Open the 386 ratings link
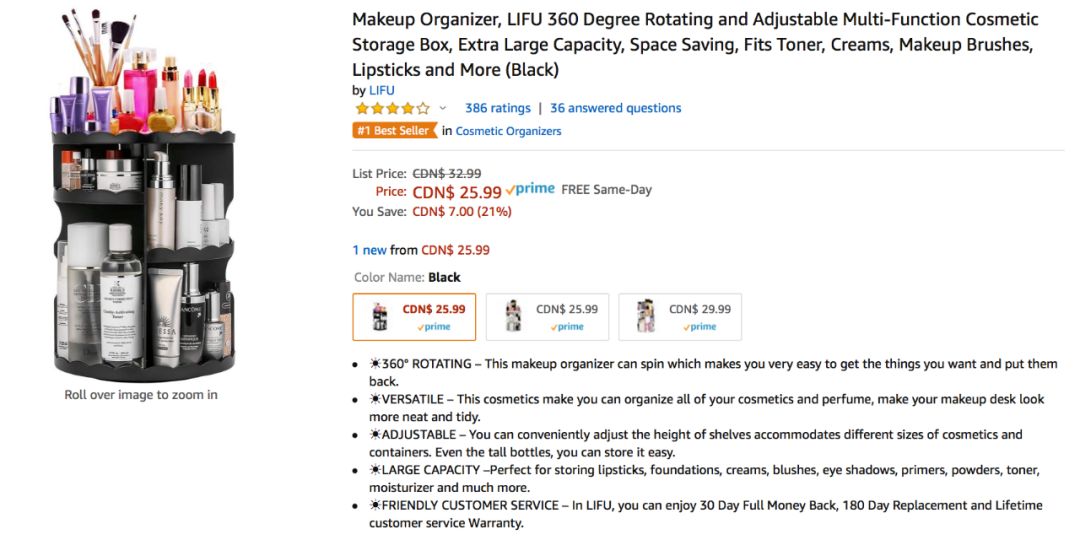The height and width of the screenshot is (540, 1080). click(498, 108)
